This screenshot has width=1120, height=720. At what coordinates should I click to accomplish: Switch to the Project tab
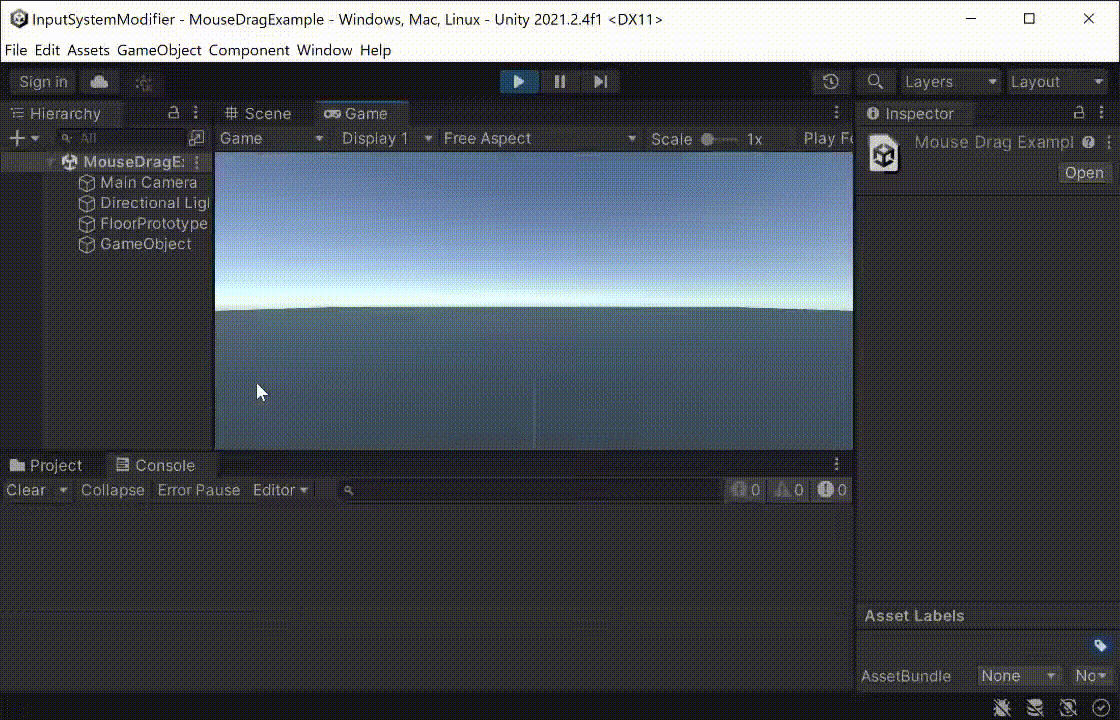[x=46, y=466]
